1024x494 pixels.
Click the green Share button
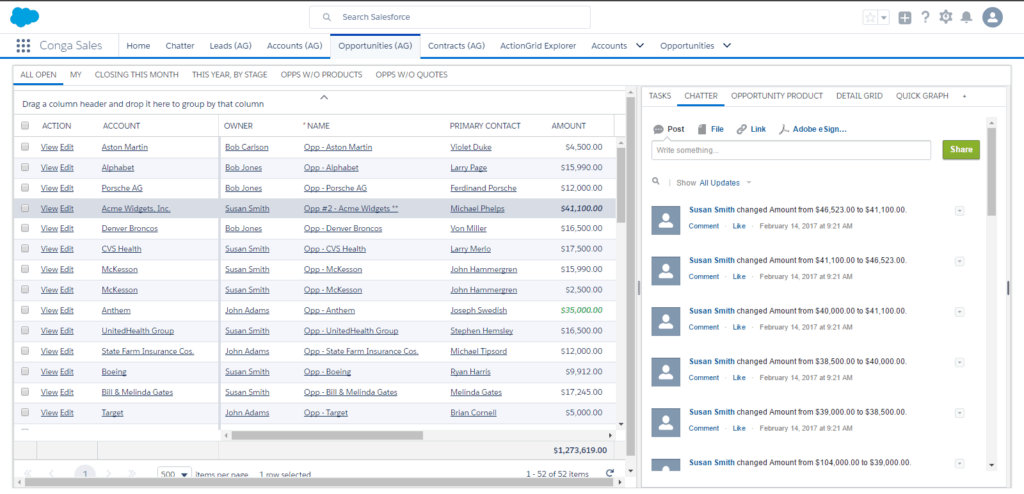(961, 150)
